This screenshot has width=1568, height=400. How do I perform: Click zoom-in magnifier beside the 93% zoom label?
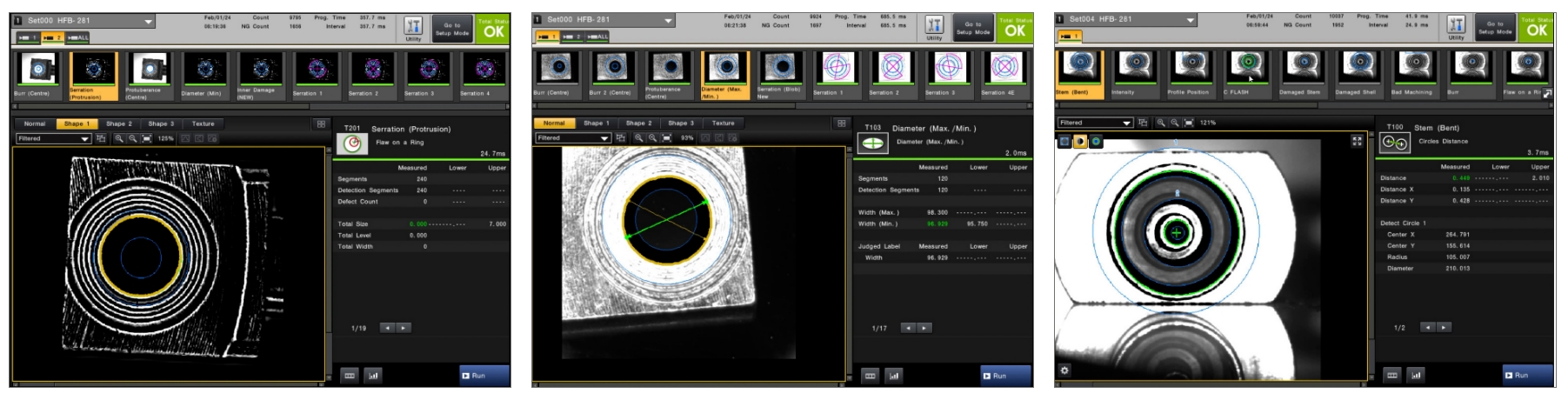coord(638,138)
